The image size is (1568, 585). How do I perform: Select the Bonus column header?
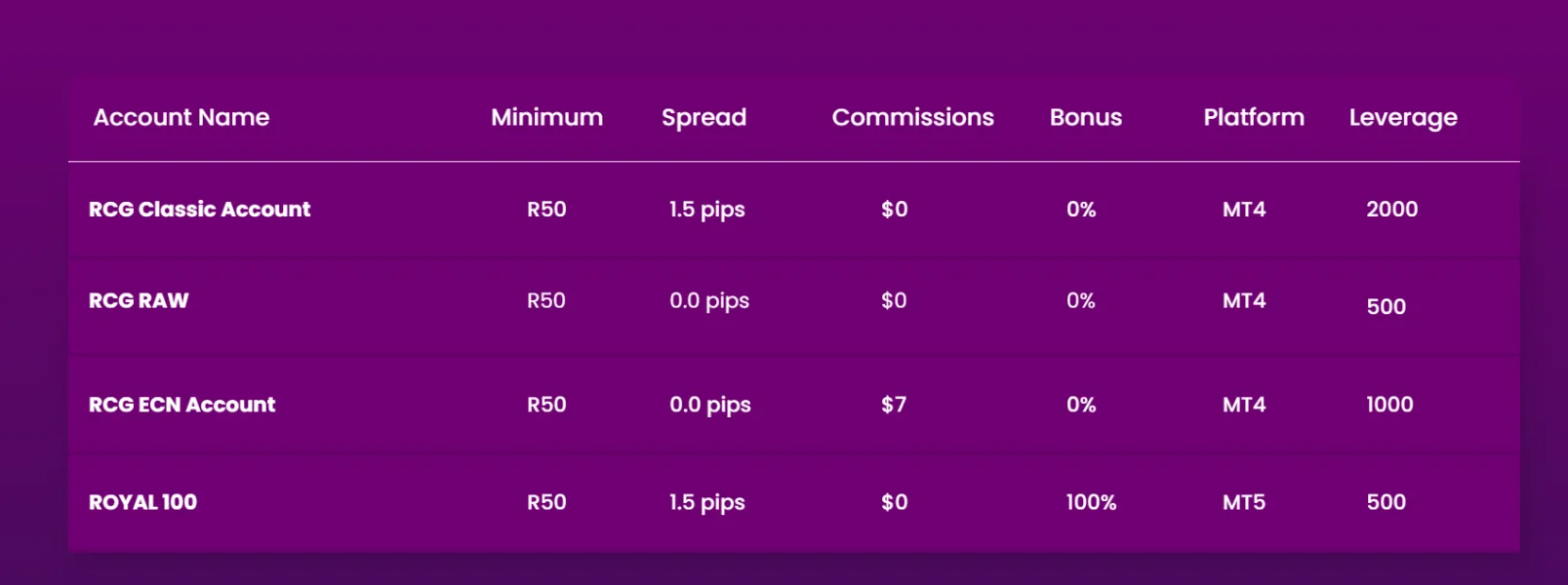click(x=1085, y=118)
